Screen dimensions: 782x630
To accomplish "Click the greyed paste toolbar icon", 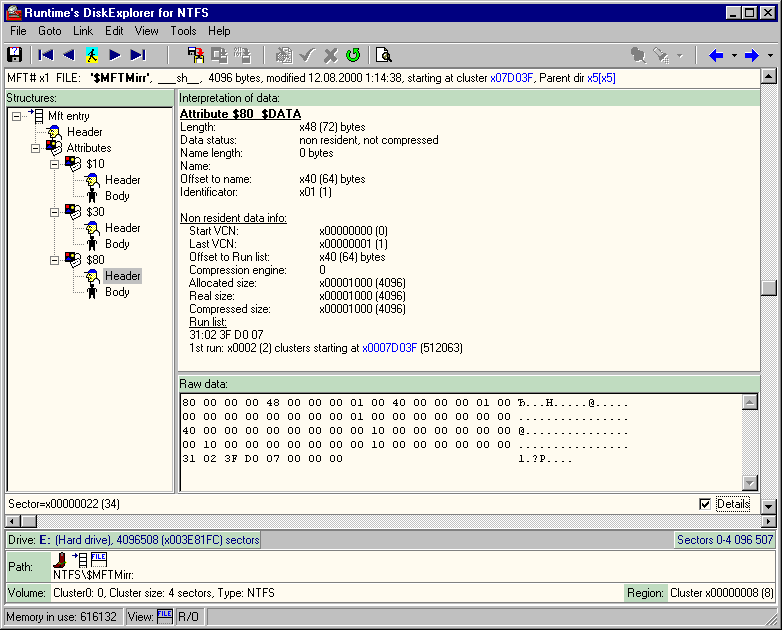I will click(242, 55).
